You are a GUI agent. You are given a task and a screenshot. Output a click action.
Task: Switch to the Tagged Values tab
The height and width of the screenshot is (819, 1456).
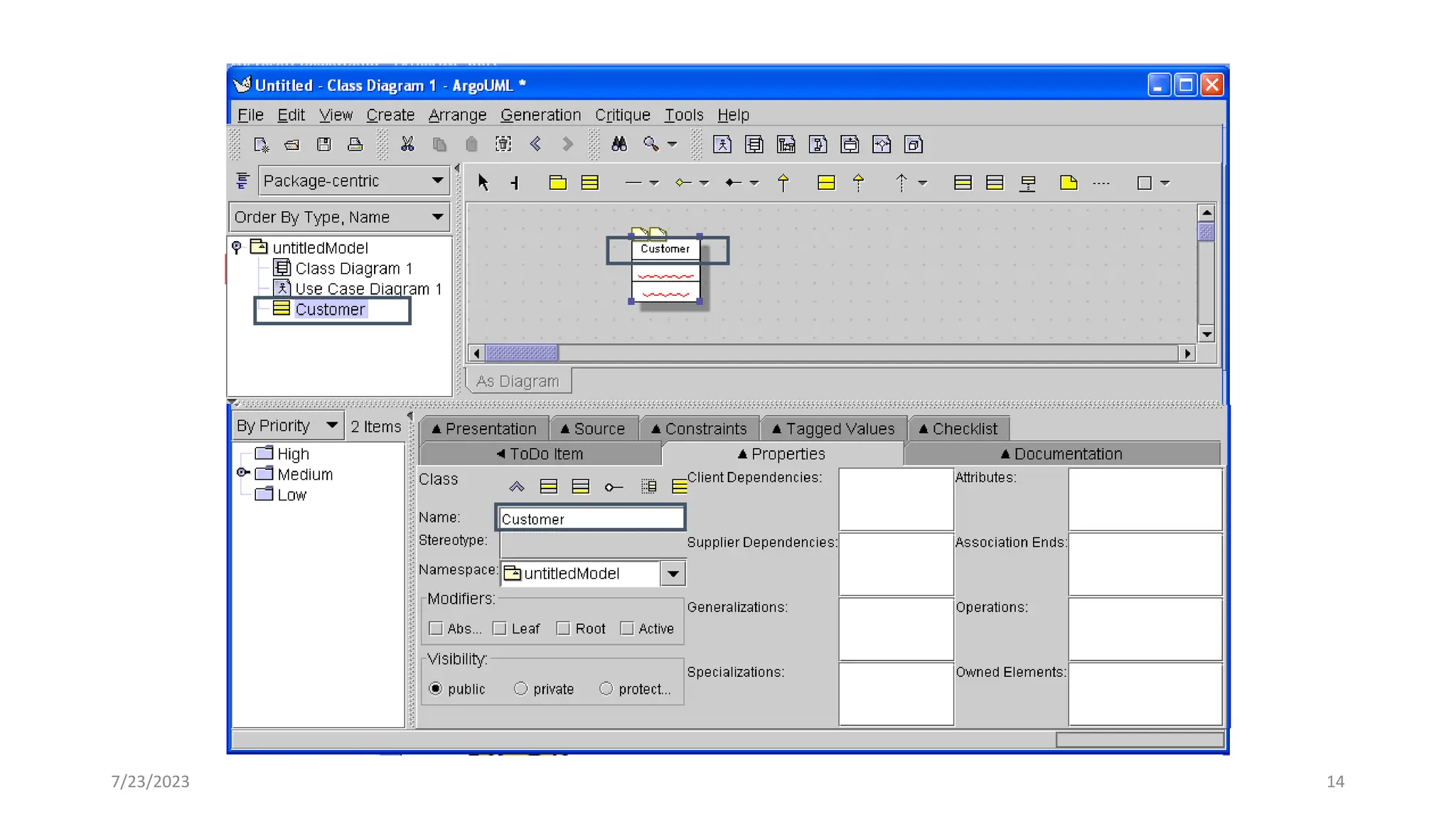pyautogui.click(x=833, y=429)
